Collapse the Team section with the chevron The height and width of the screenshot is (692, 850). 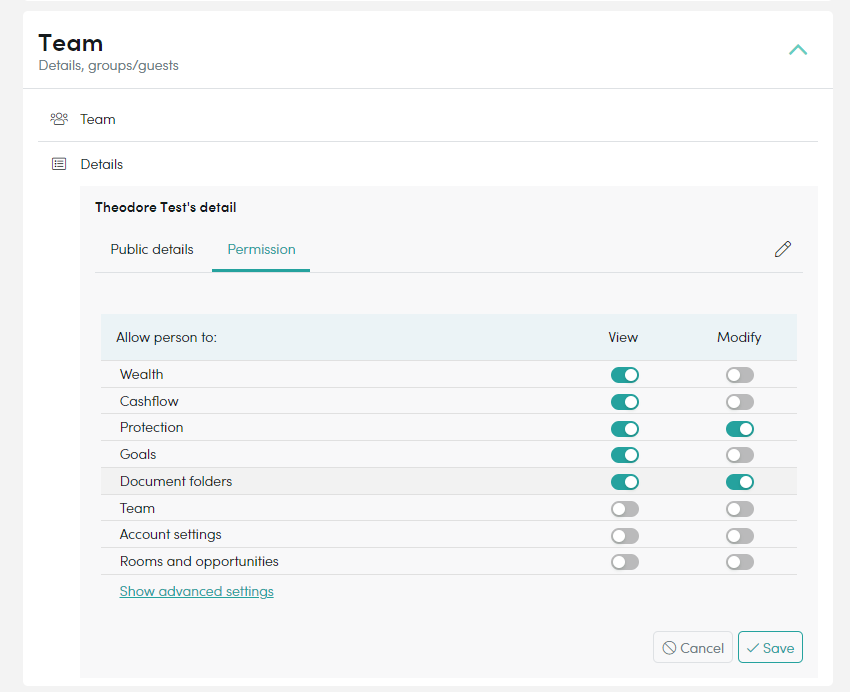pos(798,50)
